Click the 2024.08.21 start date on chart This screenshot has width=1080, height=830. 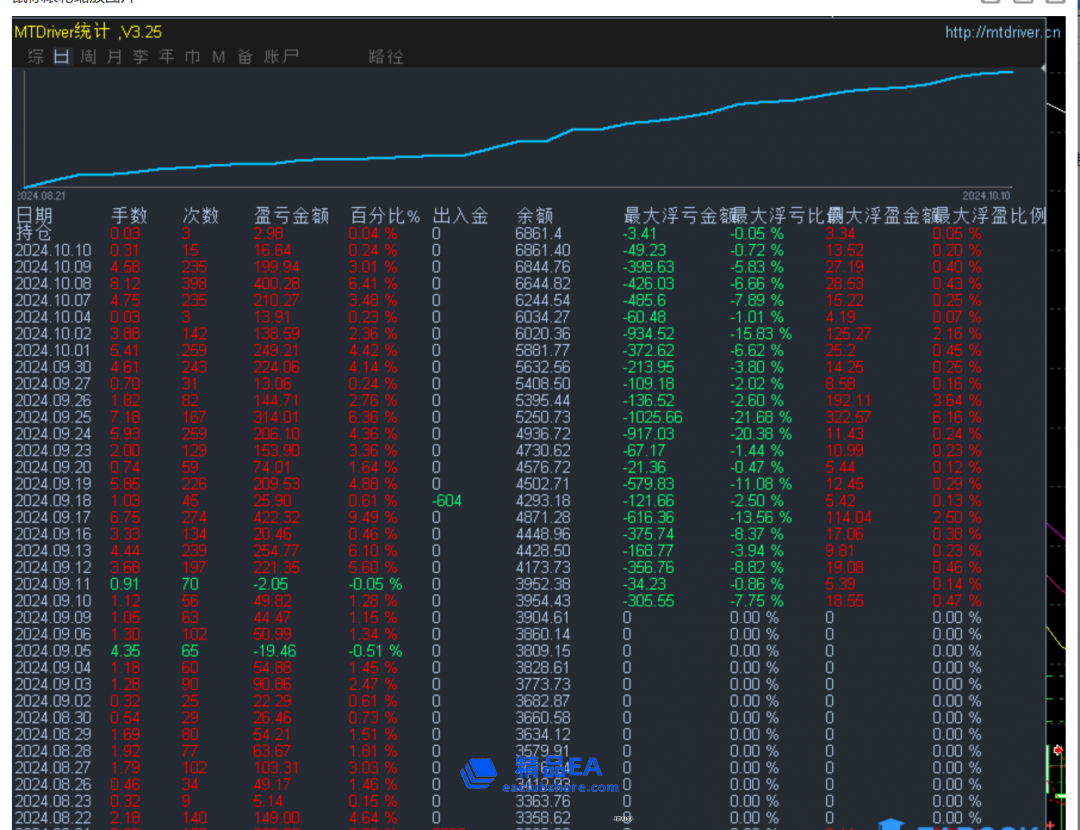click(x=42, y=195)
